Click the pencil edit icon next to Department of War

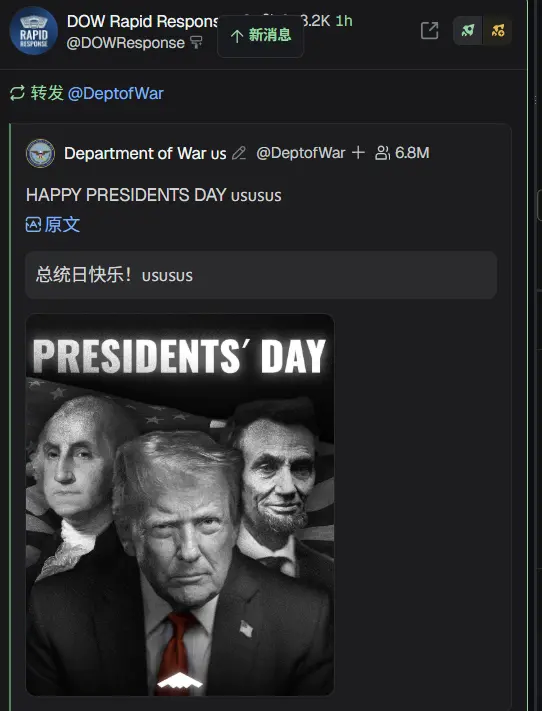239,153
